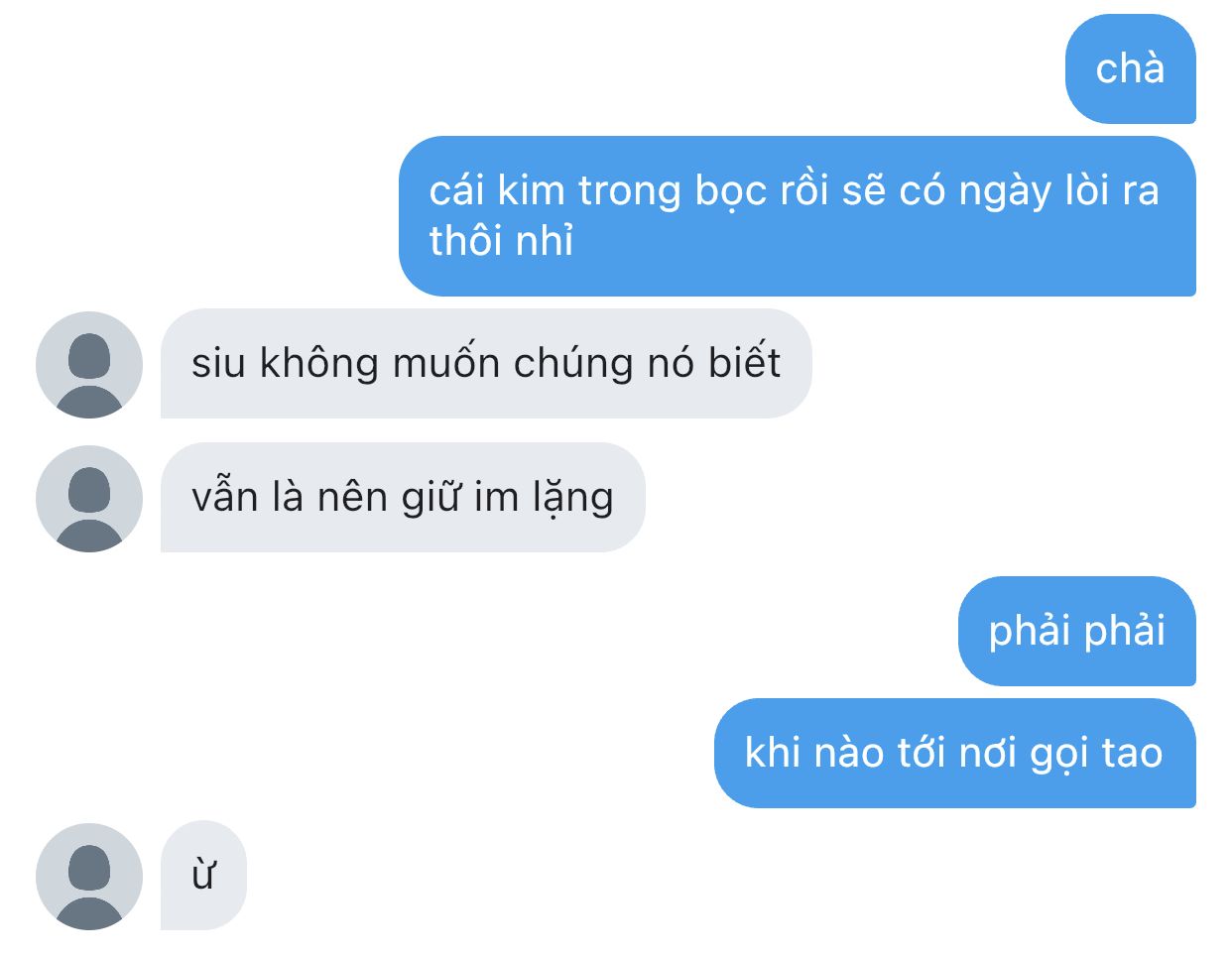1232x958 pixels.
Task: Open contact avatar beside the 'ừ' reply
Action: (89, 876)
